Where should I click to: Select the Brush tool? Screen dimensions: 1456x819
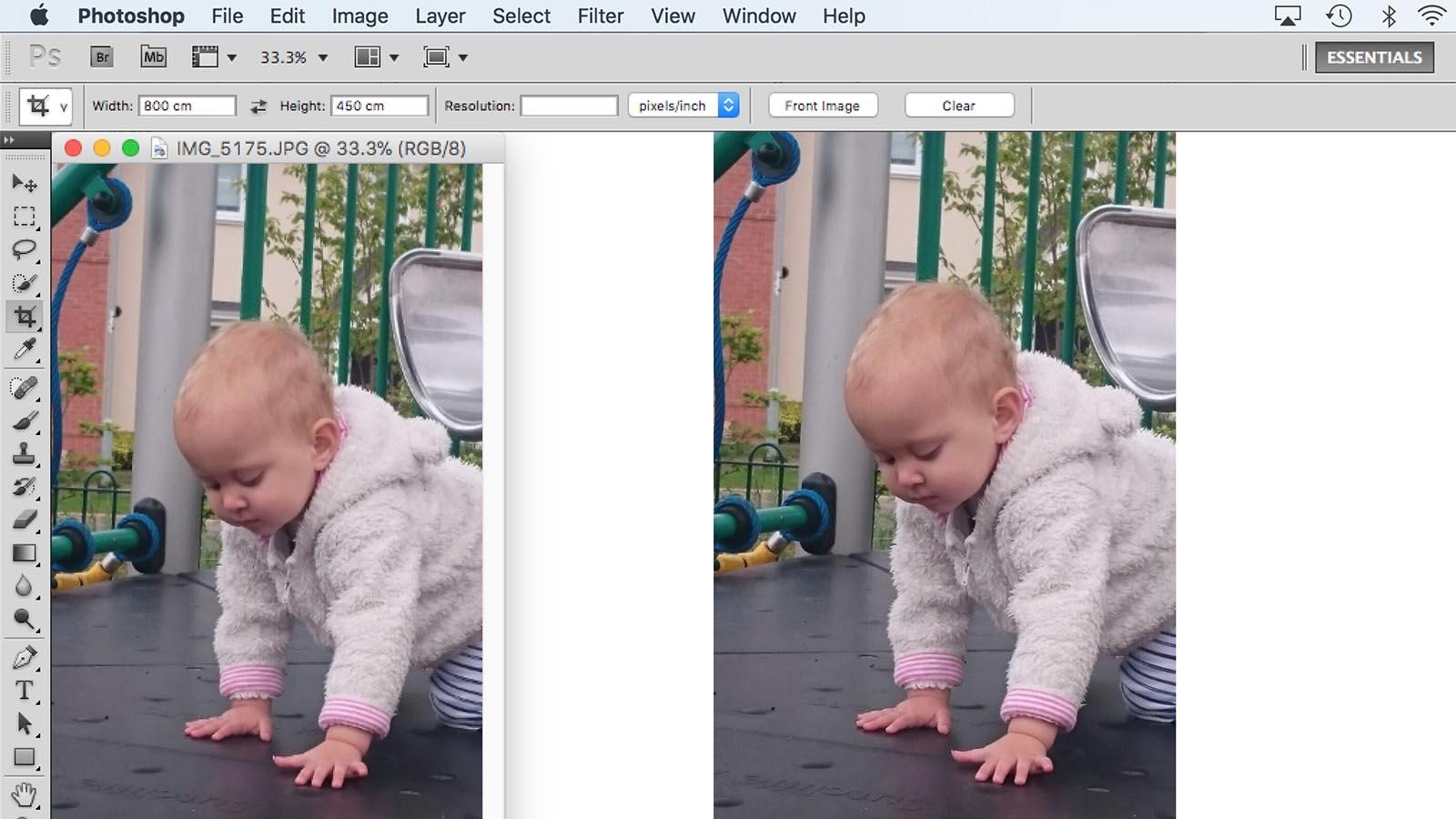(x=25, y=420)
